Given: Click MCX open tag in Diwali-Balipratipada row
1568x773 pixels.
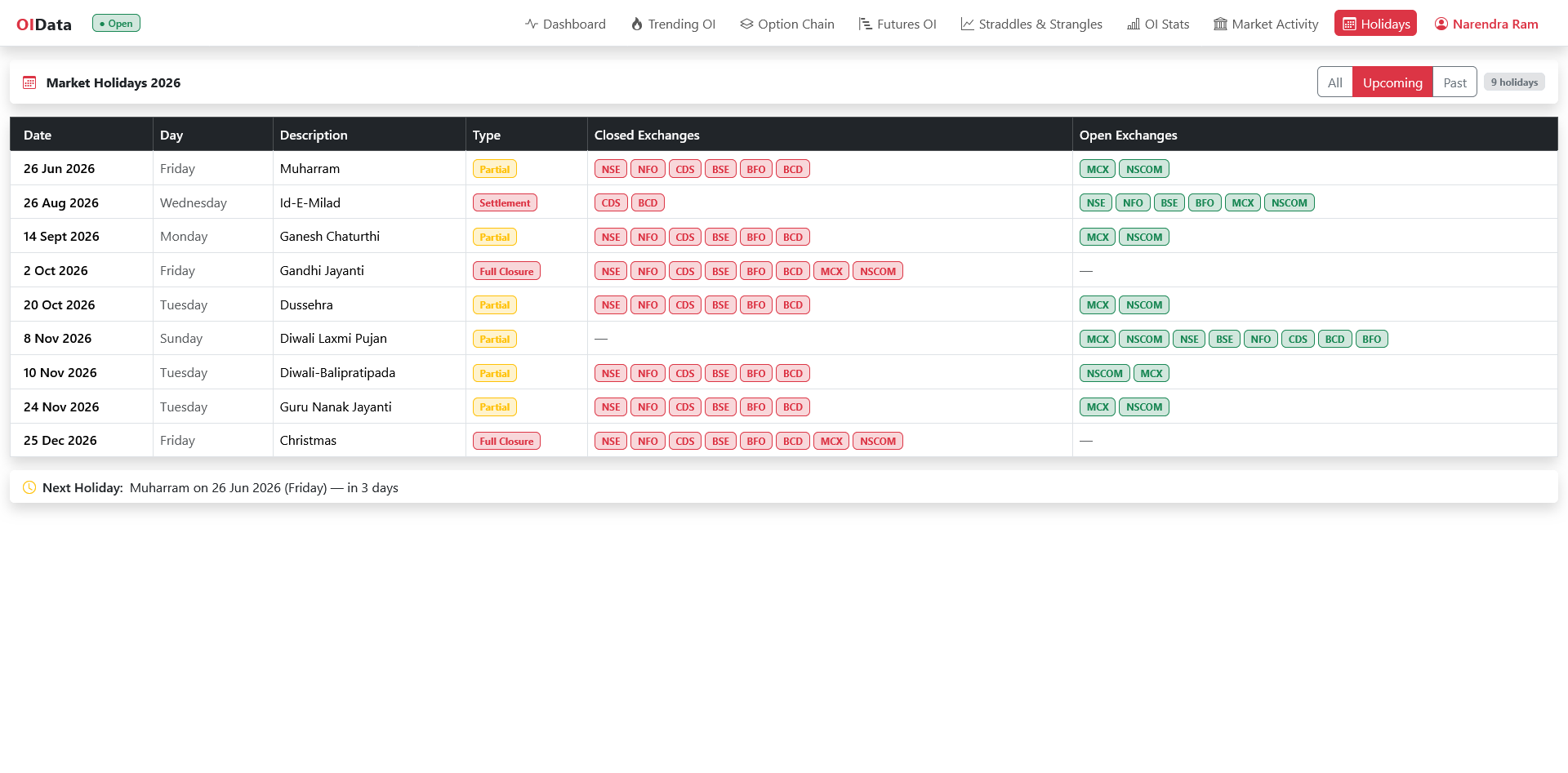Looking at the screenshot, I should [1151, 373].
